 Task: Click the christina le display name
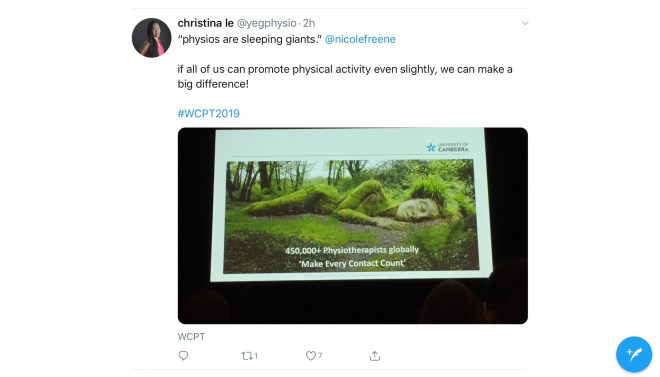click(205, 23)
